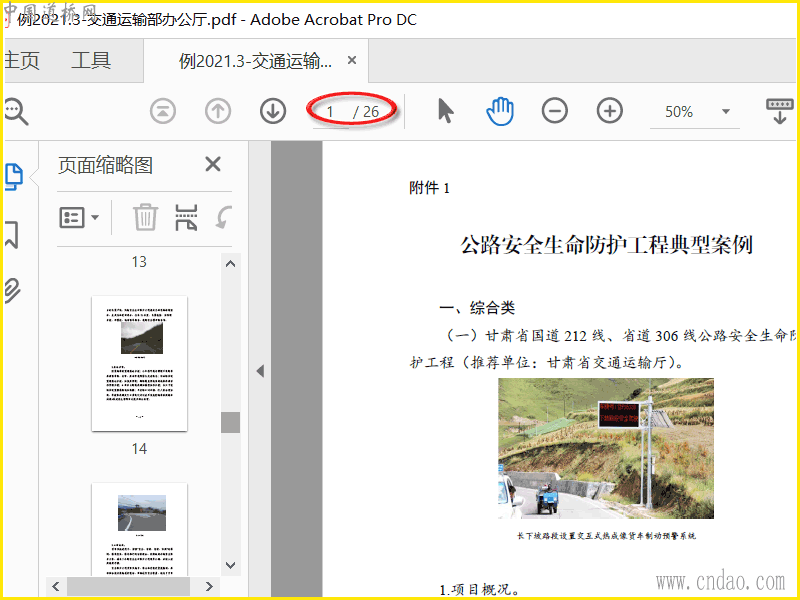The height and width of the screenshot is (600, 800).
Task: Zoom out with the minus icon
Action: pos(555,111)
